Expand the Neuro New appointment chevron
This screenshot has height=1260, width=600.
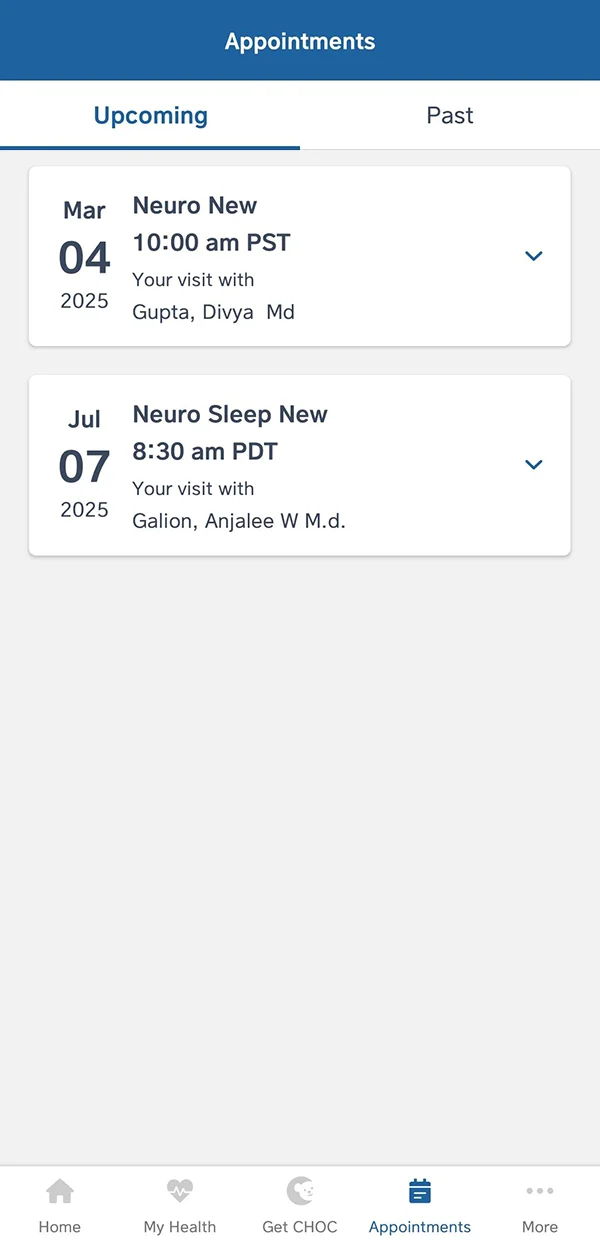pos(534,256)
